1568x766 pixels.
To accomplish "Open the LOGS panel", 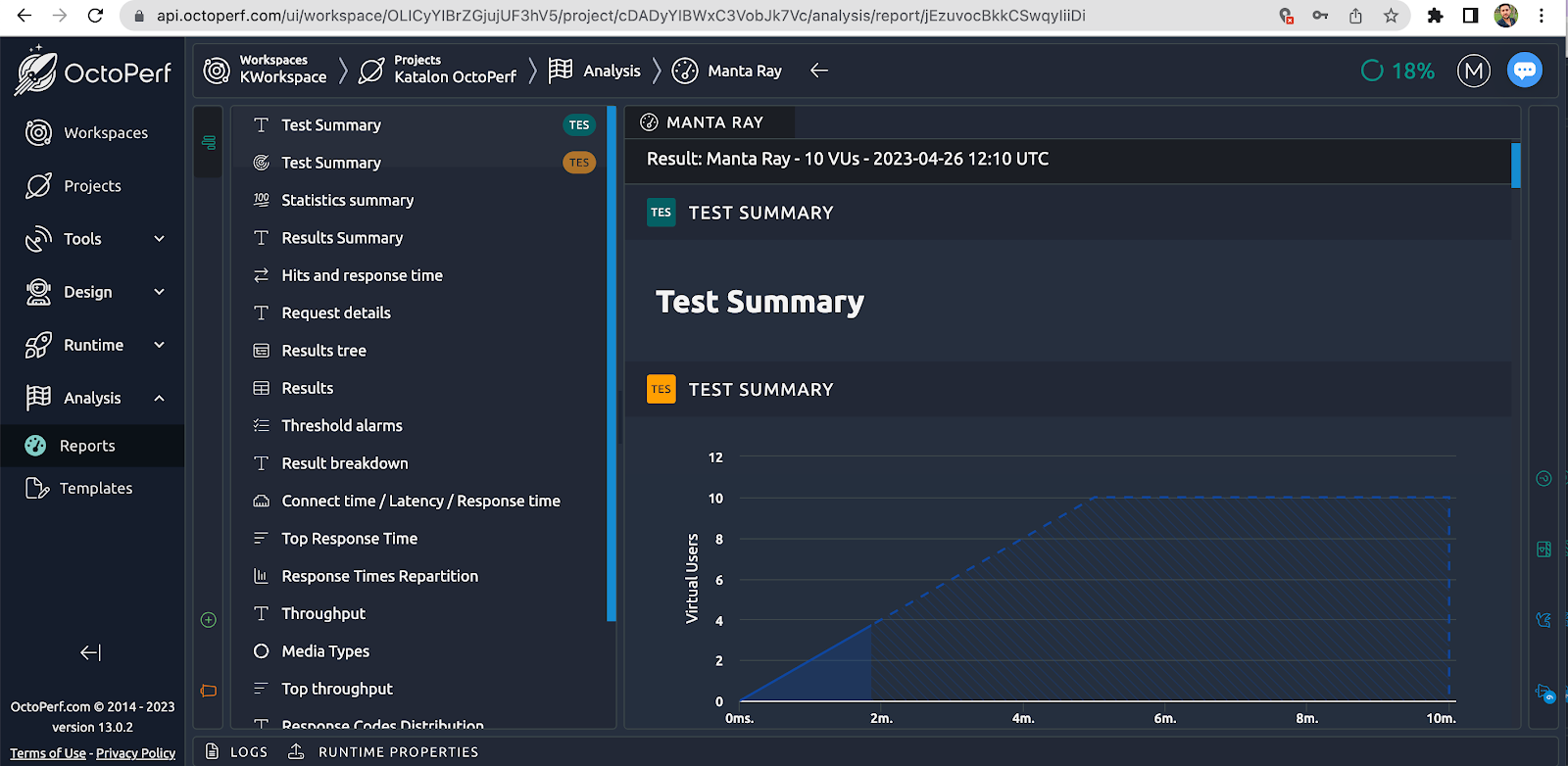I will [236, 752].
